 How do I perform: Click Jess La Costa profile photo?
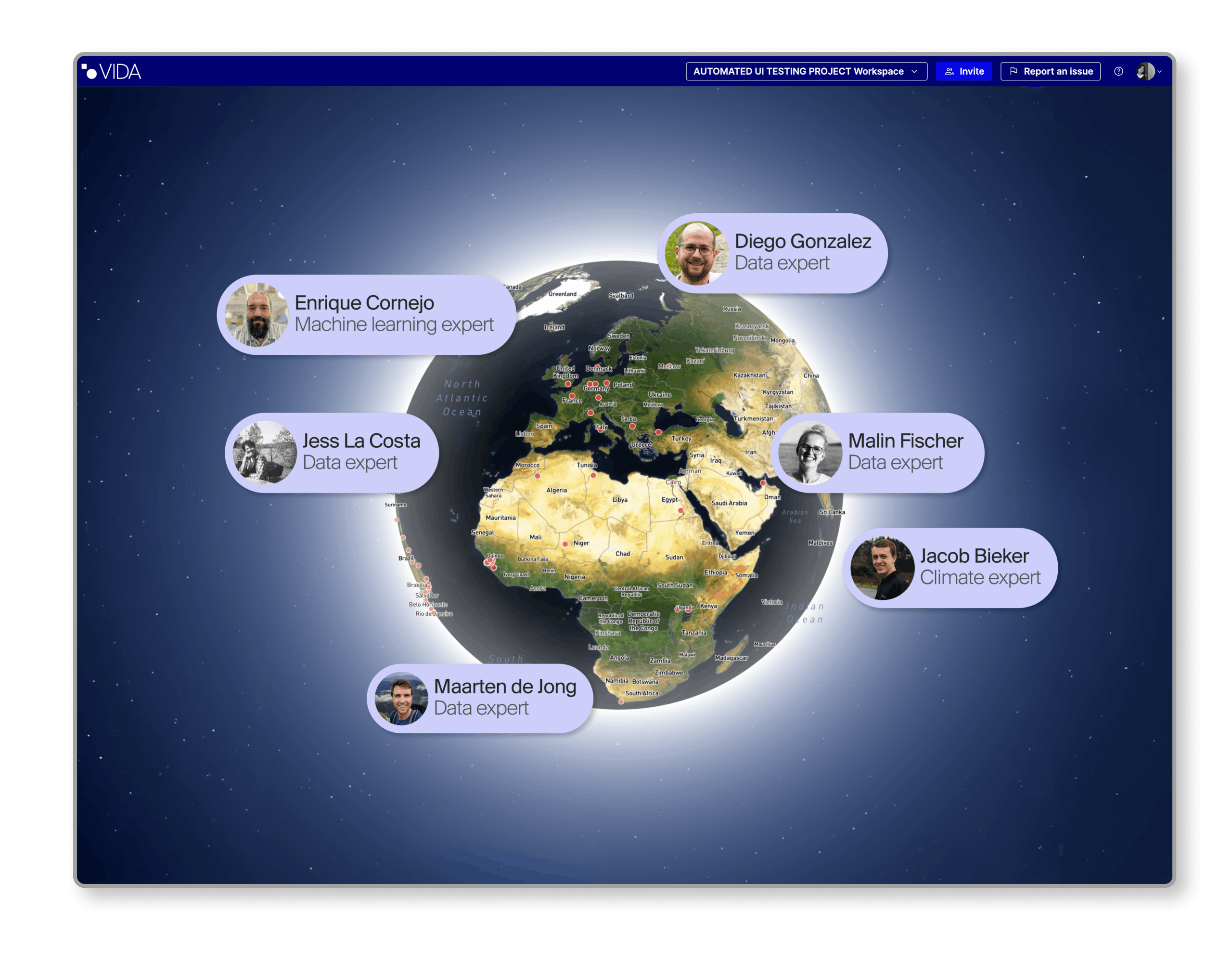pyautogui.click(x=265, y=453)
